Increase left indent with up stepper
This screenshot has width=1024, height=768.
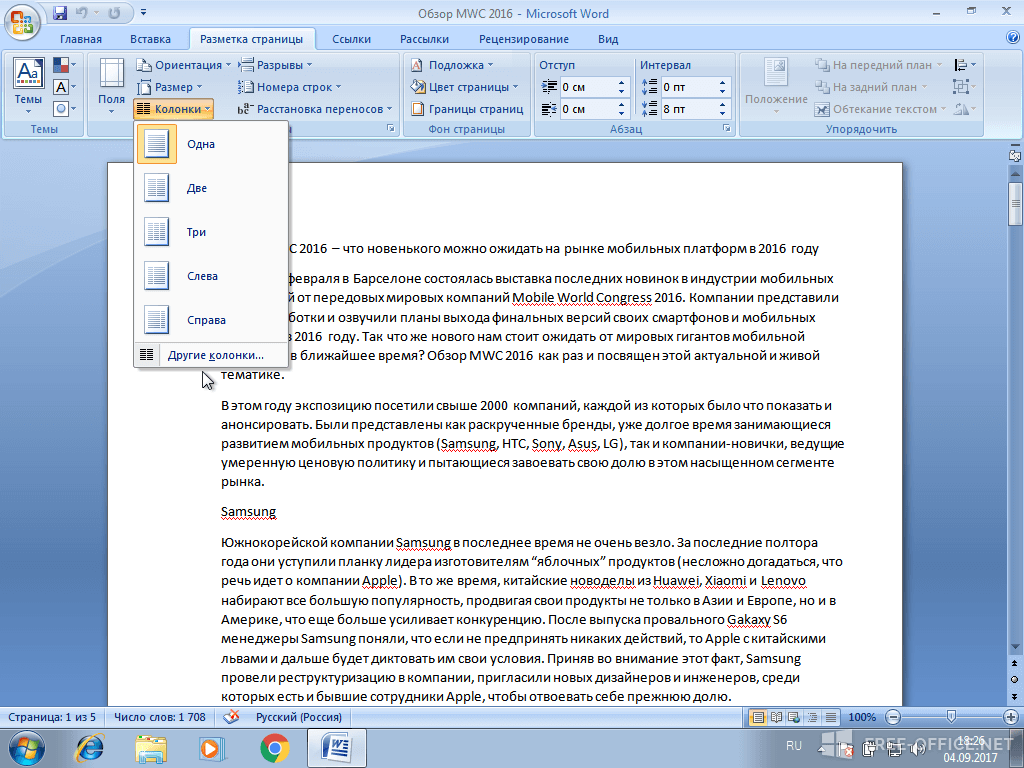coord(622,82)
